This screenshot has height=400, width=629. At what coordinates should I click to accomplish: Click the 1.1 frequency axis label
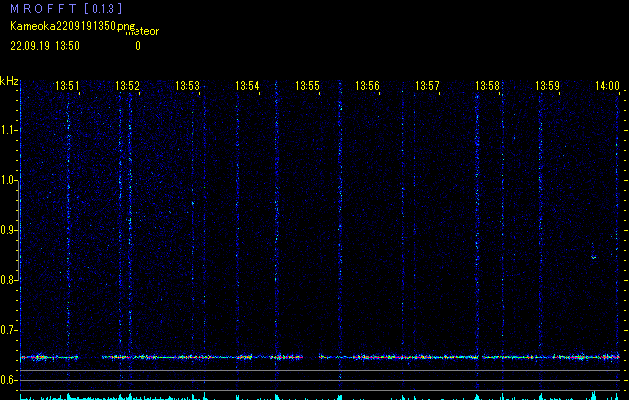(x=9, y=130)
